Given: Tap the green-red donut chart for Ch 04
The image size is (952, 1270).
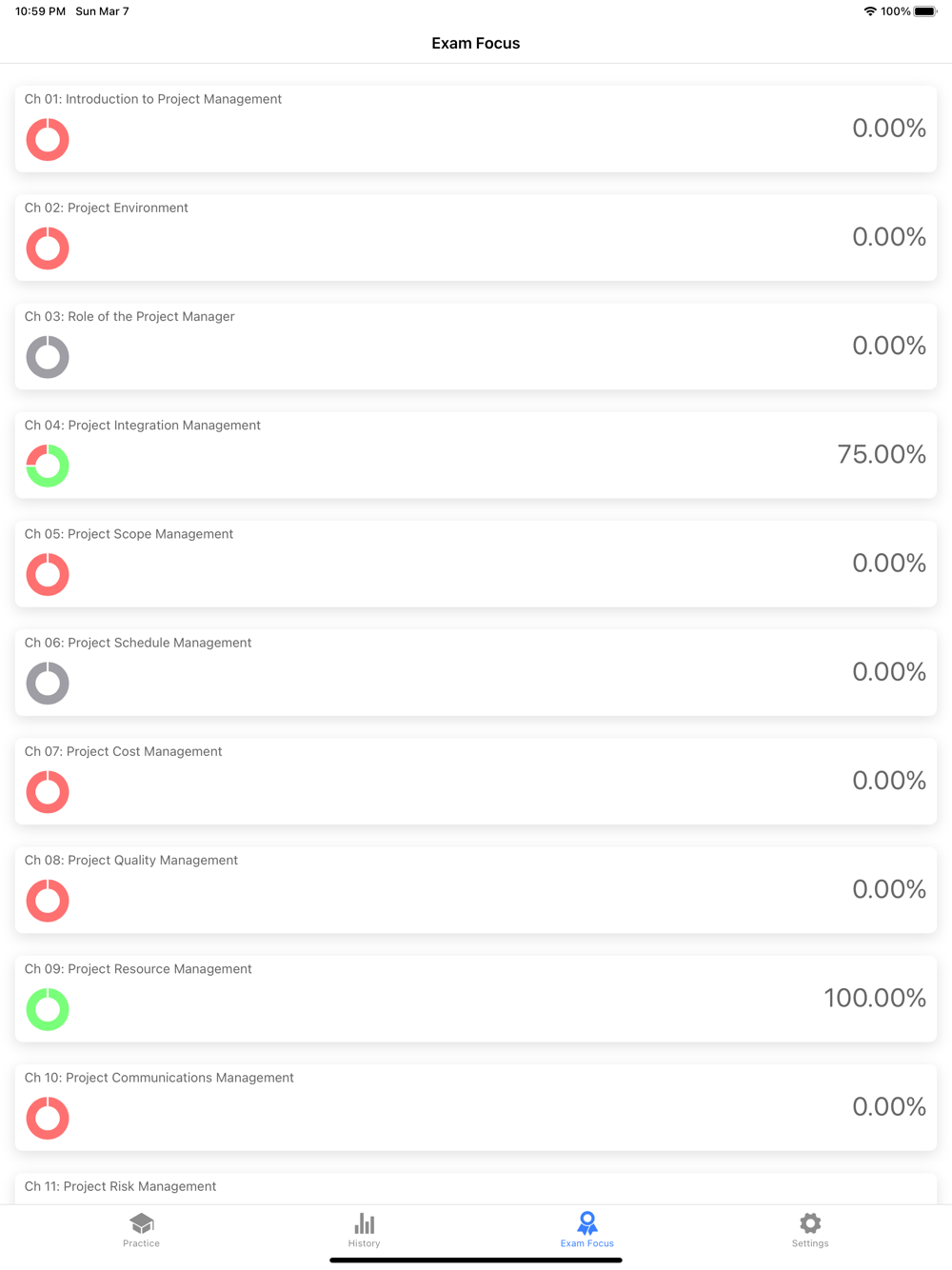Looking at the screenshot, I should click(48, 466).
